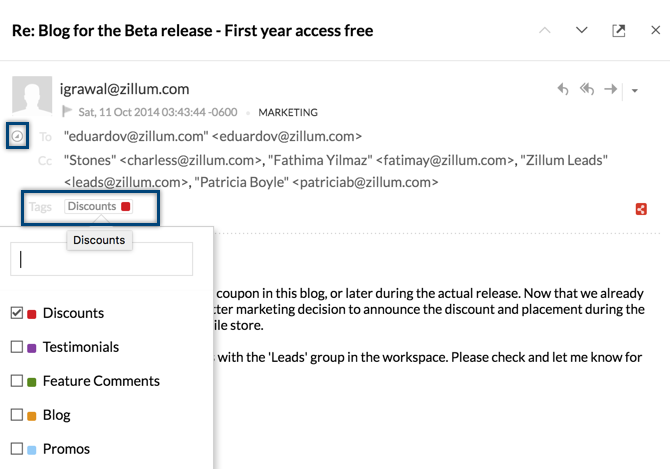This screenshot has height=469, width=670.
Task: Click red color square on Discounts tag
Action: (126, 207)
